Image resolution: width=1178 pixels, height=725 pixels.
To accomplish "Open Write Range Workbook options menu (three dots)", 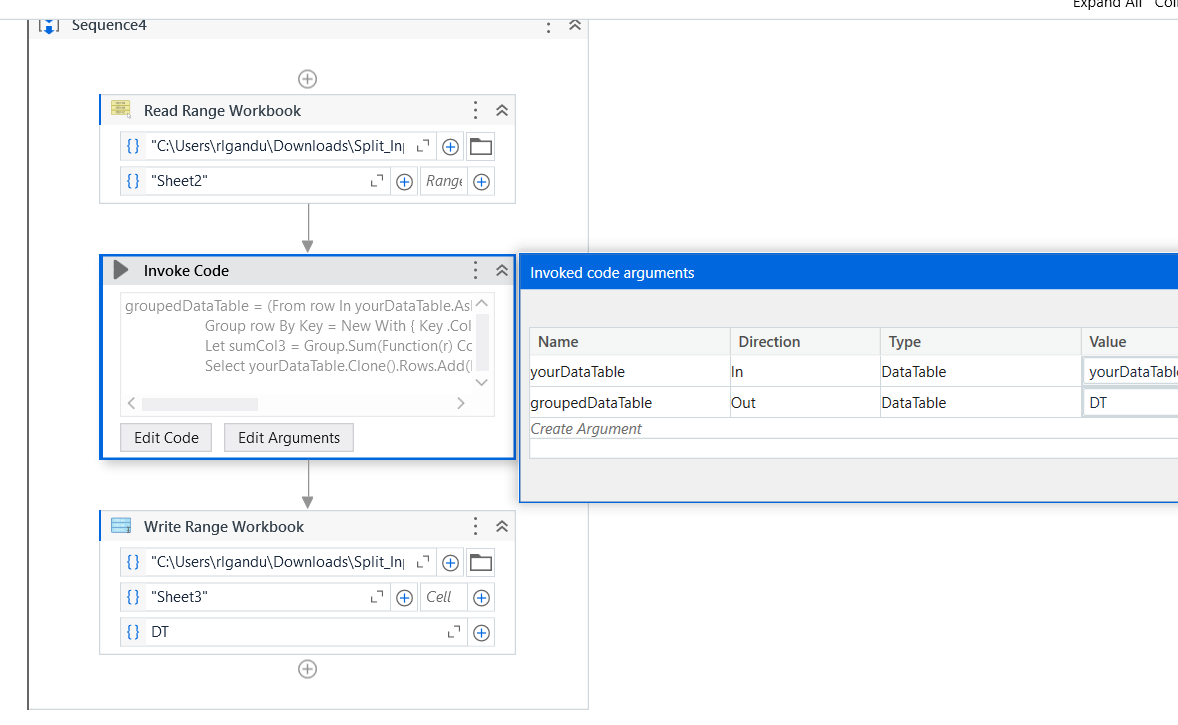I will (x=476, y=527).
